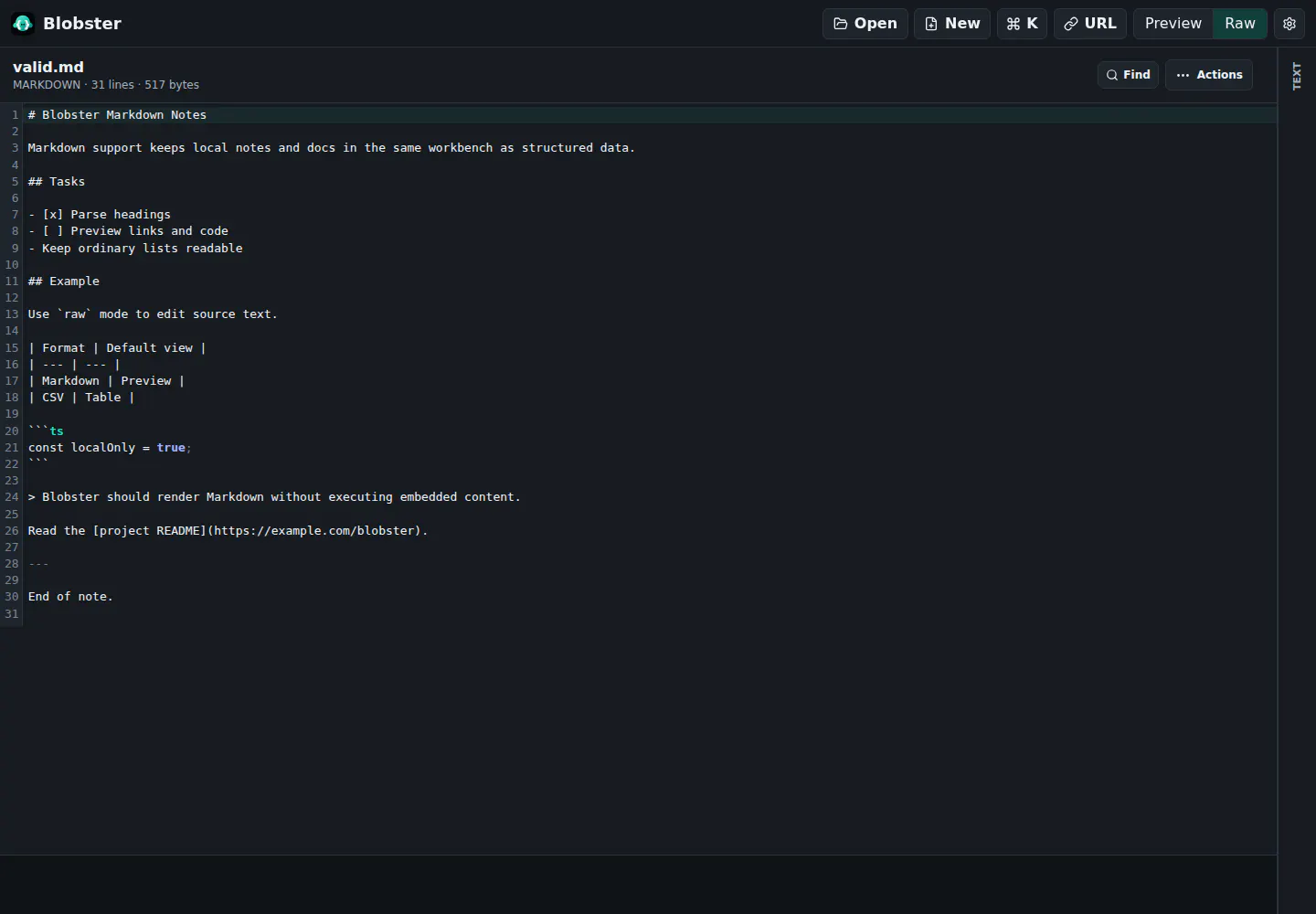Click the vertical TEXT sidebar label
The height and width of the screenshot is (914, 1316).
pos(1296,76)
